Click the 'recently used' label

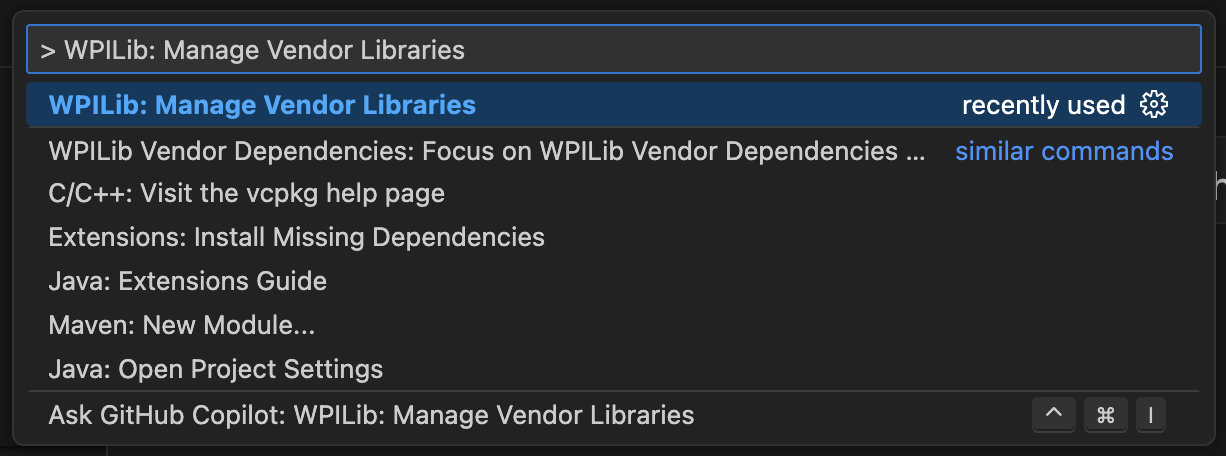1043,104
